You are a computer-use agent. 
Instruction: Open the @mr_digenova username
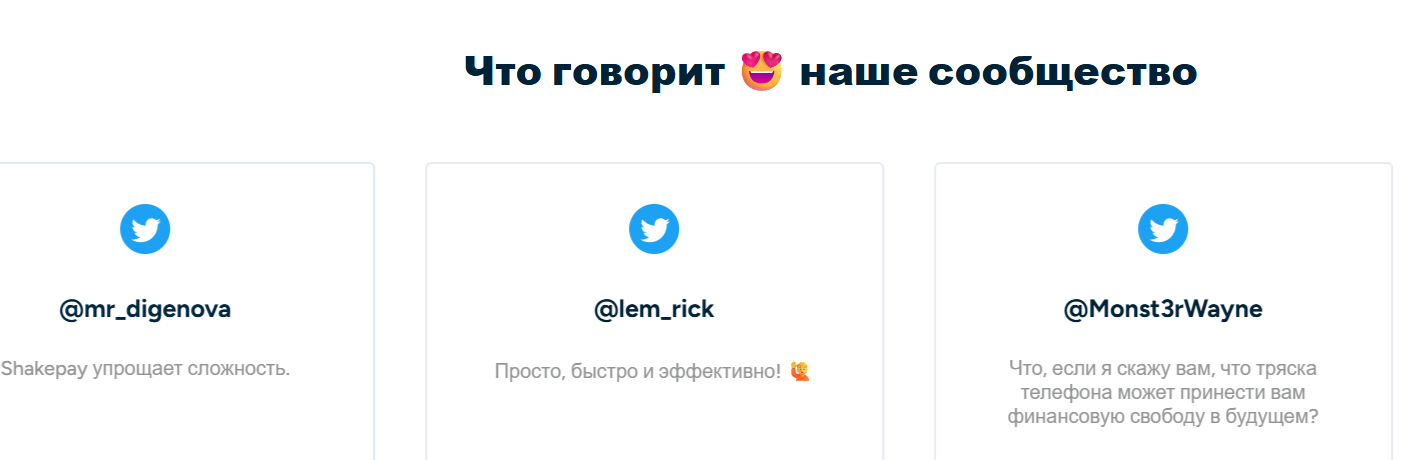pos(145,310)
